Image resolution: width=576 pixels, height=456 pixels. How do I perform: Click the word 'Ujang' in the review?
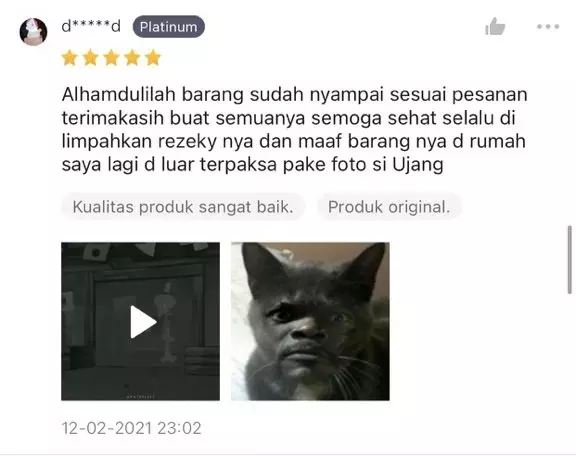(x=418, y=165)
